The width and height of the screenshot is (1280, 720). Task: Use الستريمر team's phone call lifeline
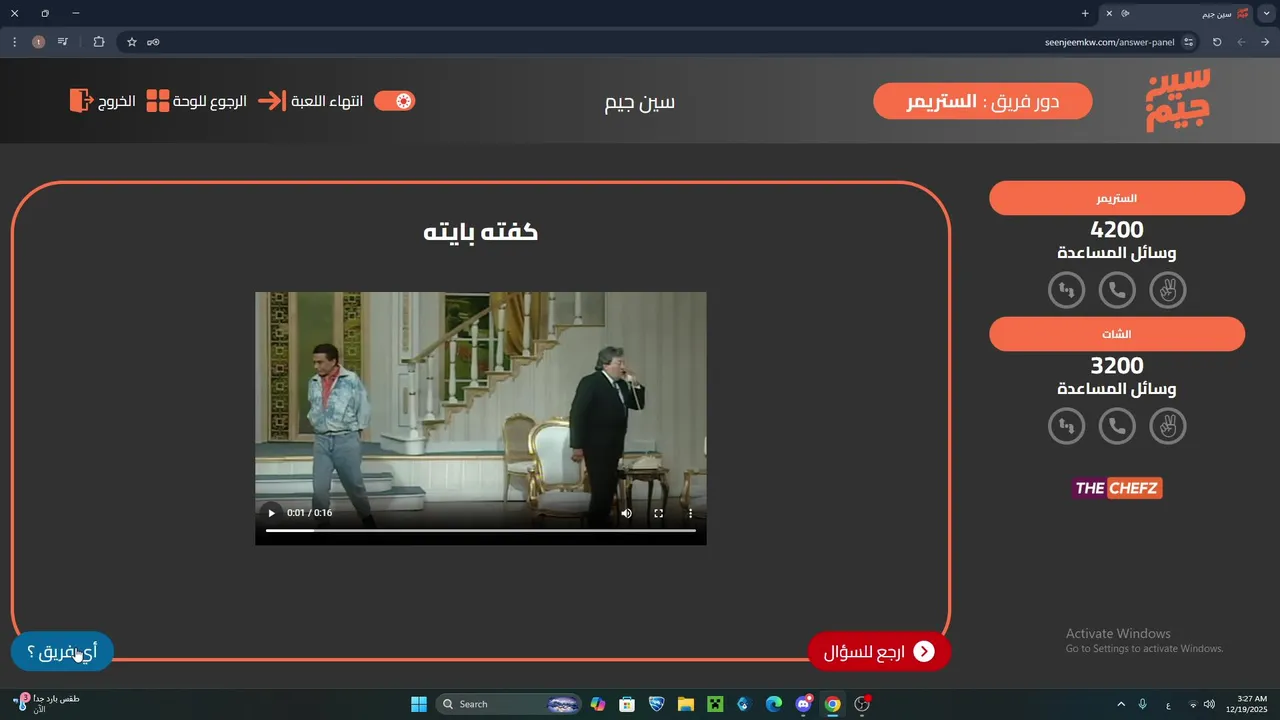(x=1117, y=291)
